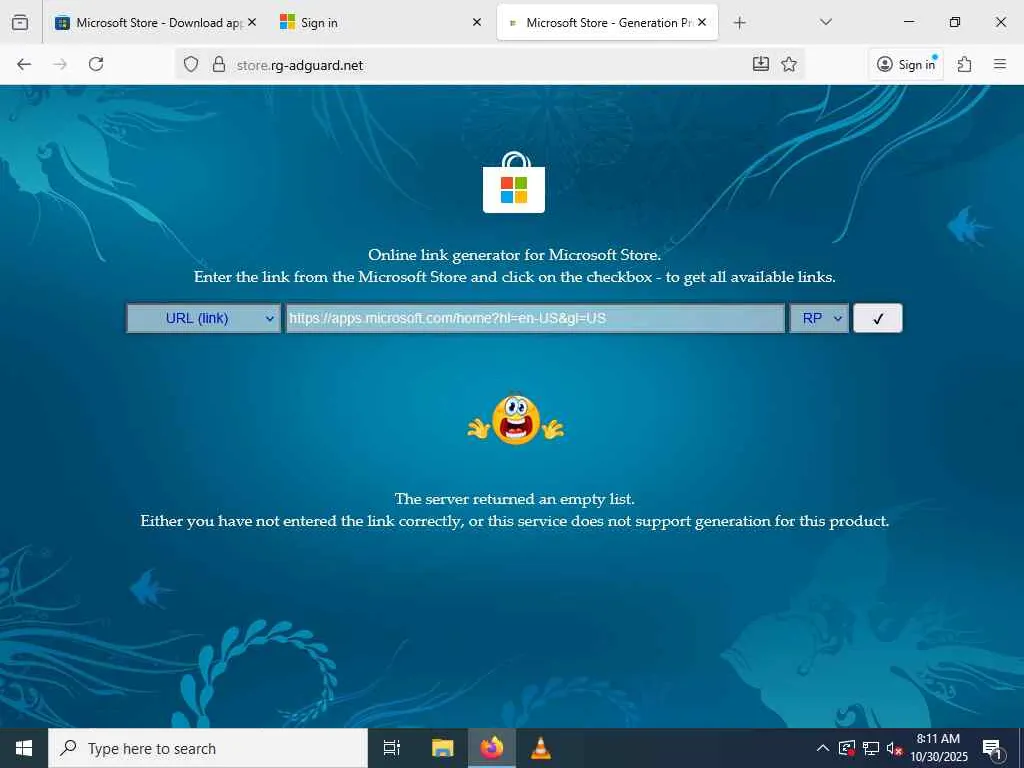Open File Explorer from the taskbar

[443, 748]
